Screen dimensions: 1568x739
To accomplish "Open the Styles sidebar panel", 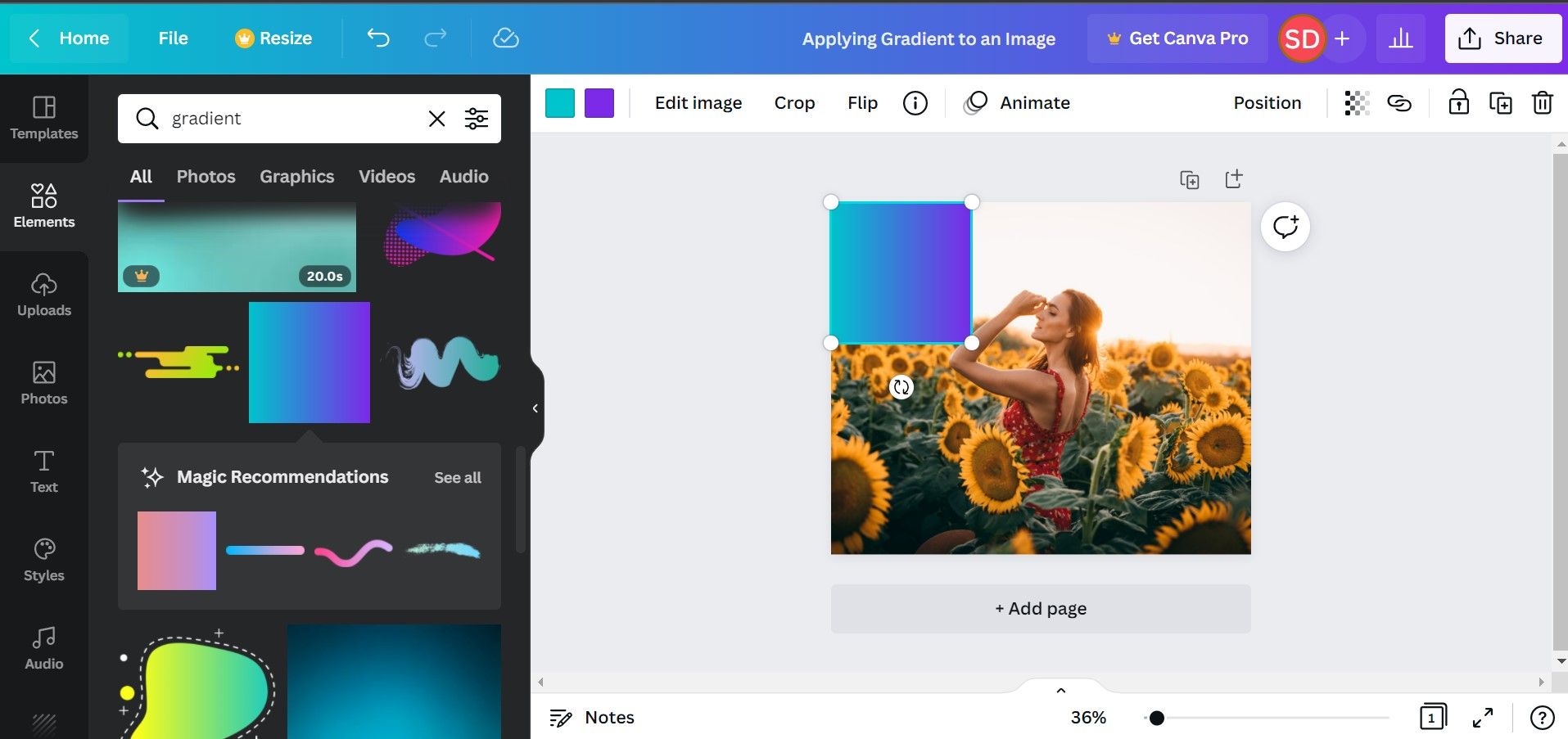I will pos(44,561).
